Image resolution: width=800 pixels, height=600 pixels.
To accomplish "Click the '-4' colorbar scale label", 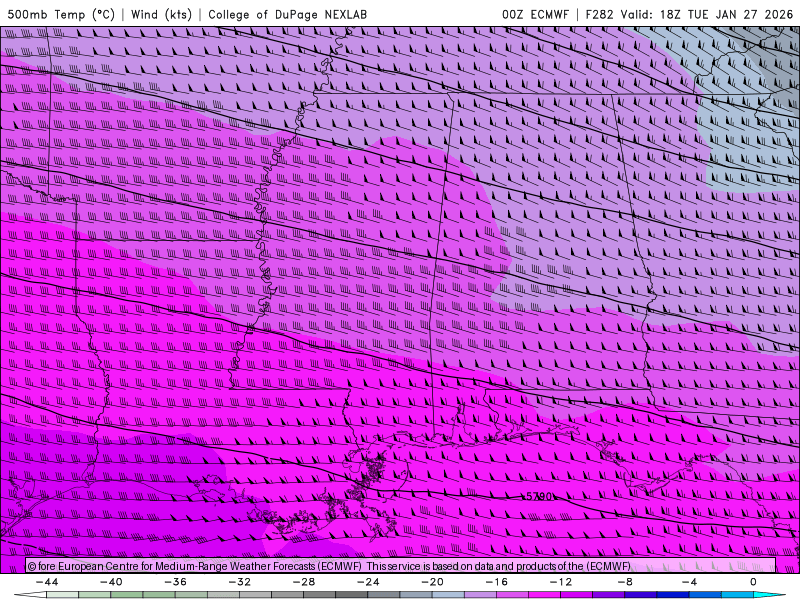I will [690, 582].
